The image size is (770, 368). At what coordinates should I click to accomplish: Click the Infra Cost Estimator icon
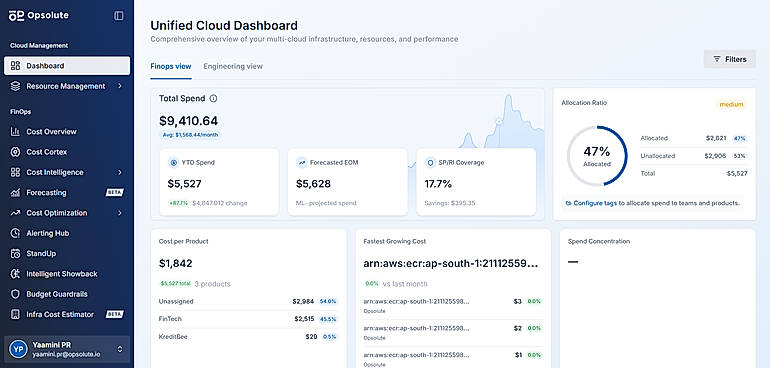(15, 314)
